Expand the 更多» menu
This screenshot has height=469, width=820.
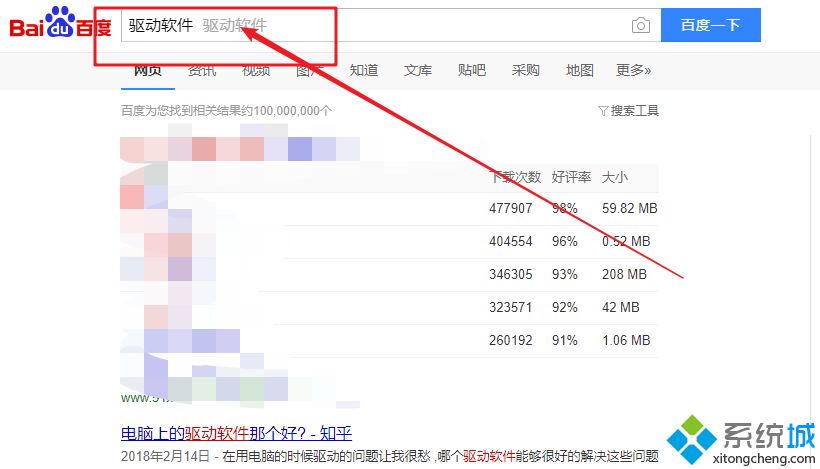(x=633, y=70)
